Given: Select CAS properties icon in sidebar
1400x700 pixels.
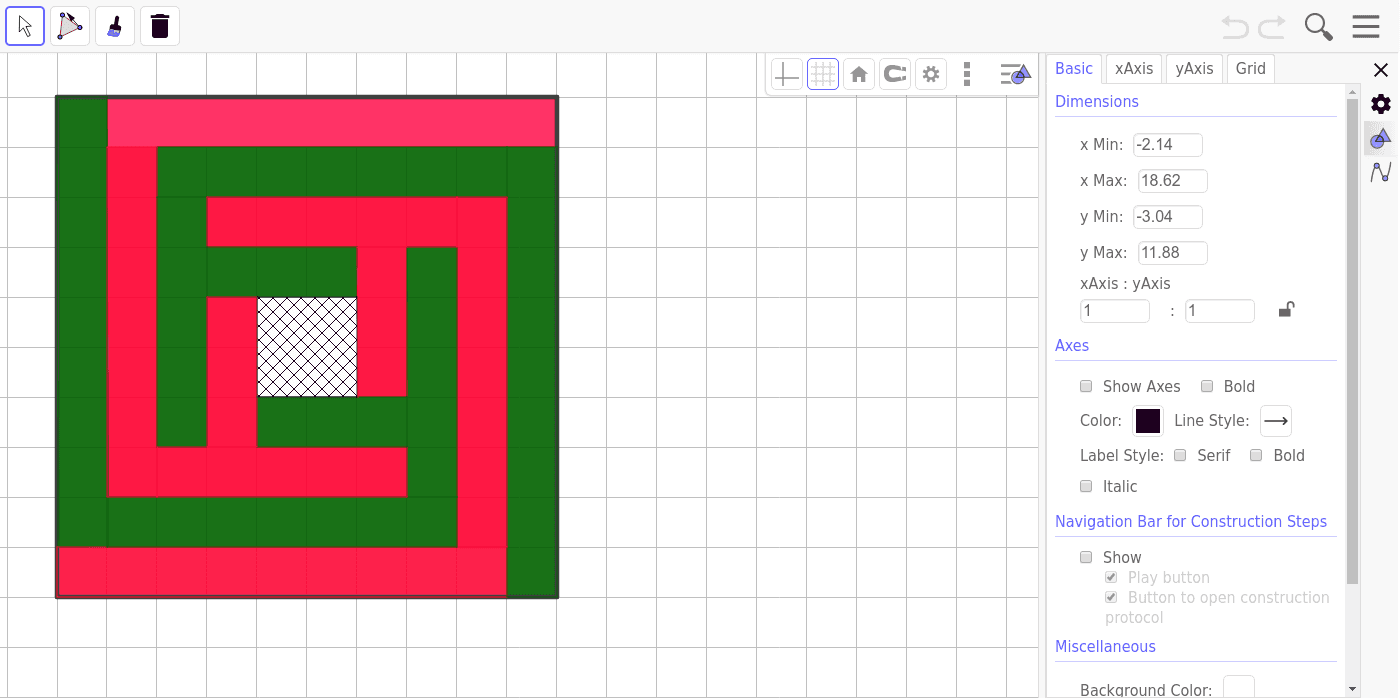Looking at the screenshot, I should coord(1380,172).
